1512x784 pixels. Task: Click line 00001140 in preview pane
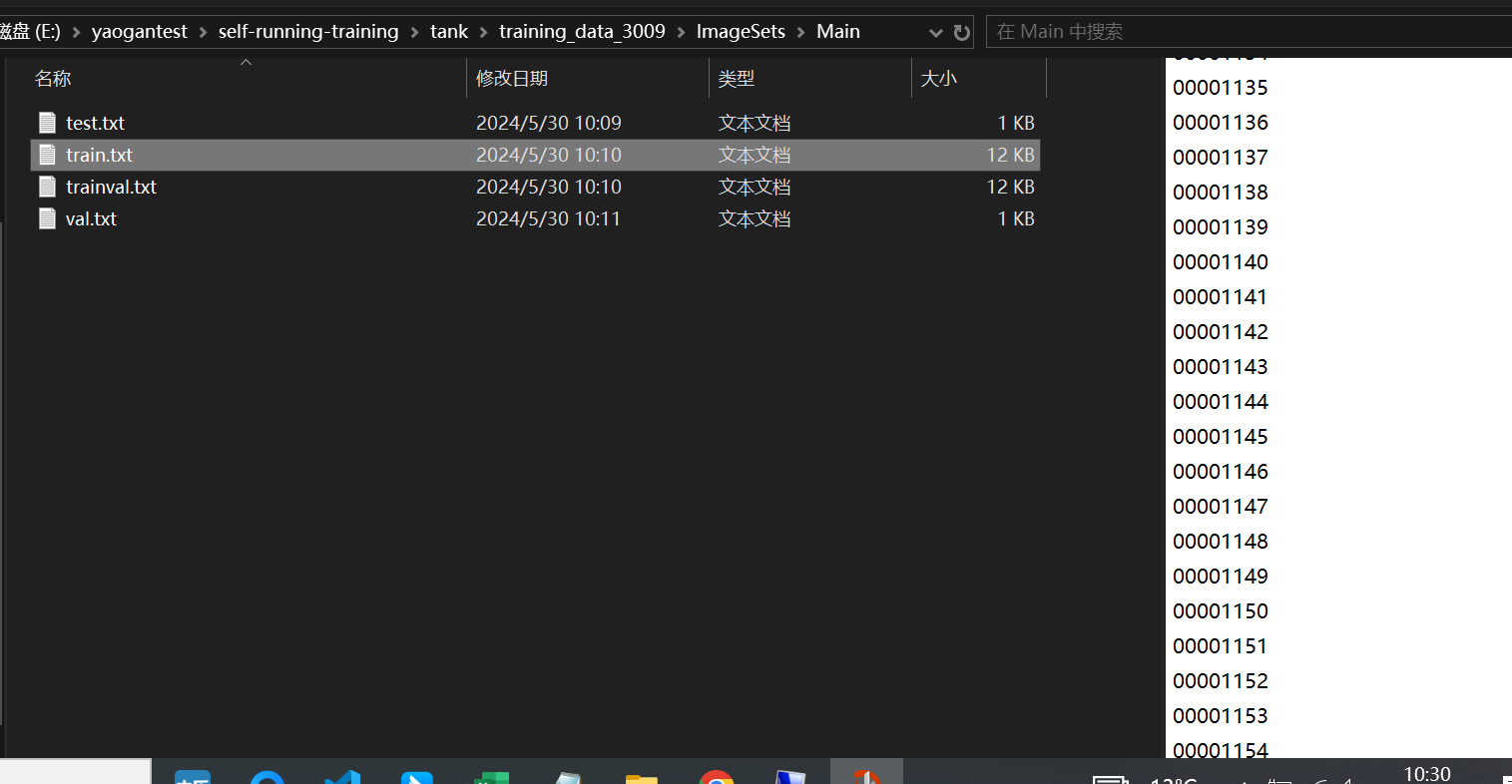[1221, 262]
